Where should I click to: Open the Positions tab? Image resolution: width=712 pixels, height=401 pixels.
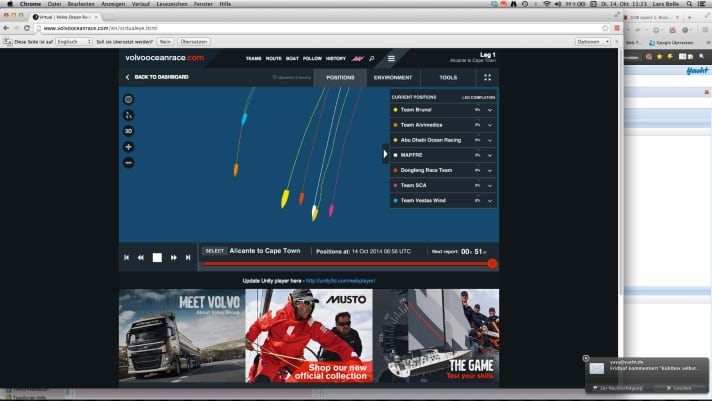340,78
